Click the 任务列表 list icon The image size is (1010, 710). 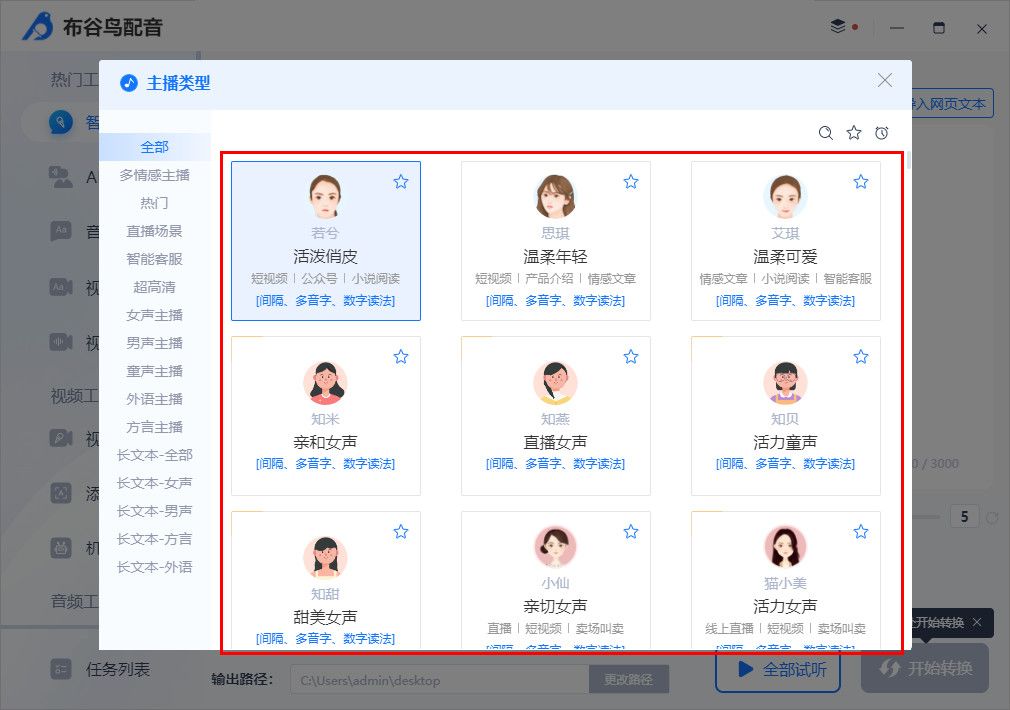[61, 669]
